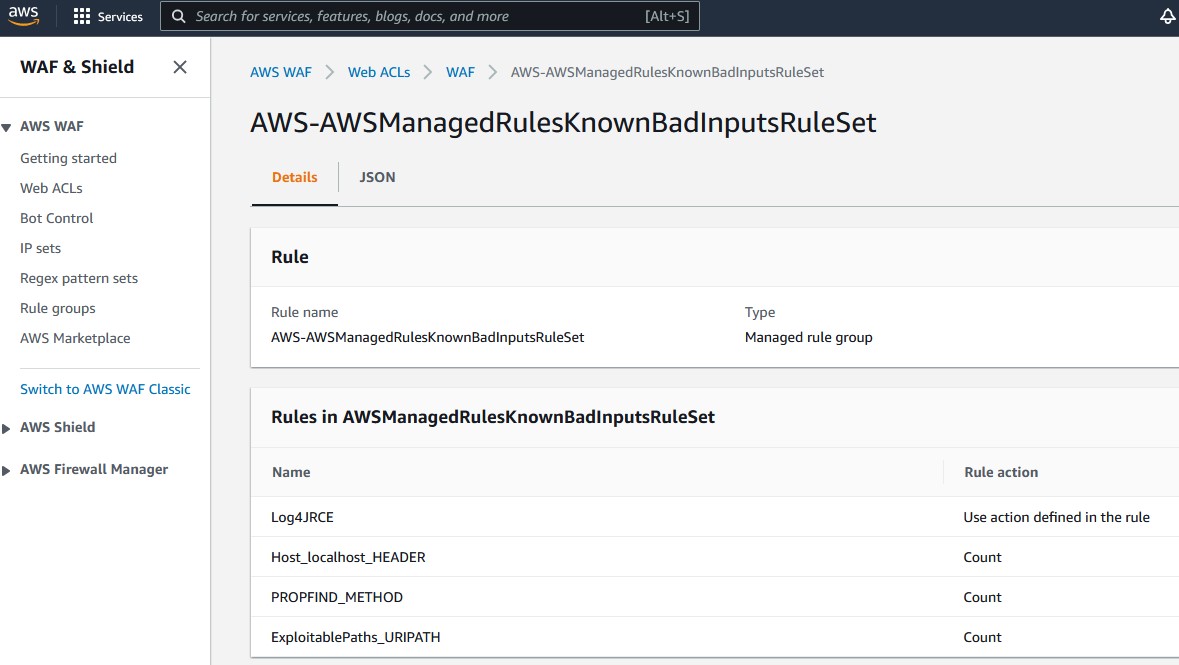This screenshot has width=1179, height=665.
Task: Switch to AWS WAF Classic
Action: (x=105, y=389)
